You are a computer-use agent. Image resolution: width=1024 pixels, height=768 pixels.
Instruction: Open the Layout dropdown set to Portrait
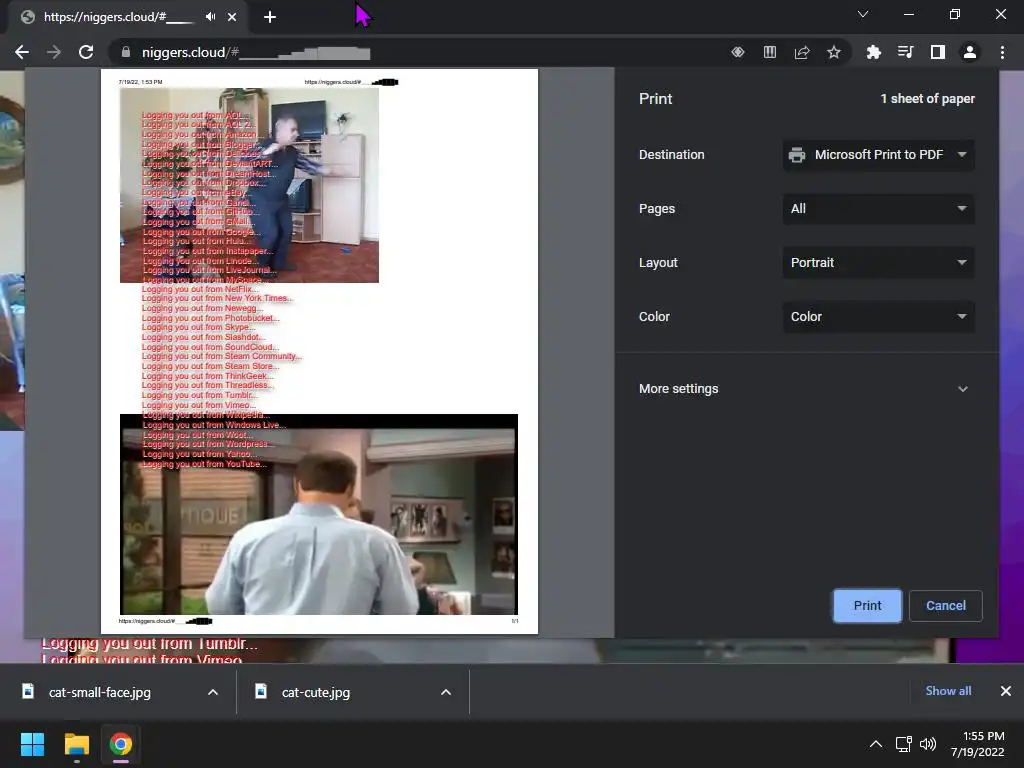pyautogui.click(x=878, y=263)
